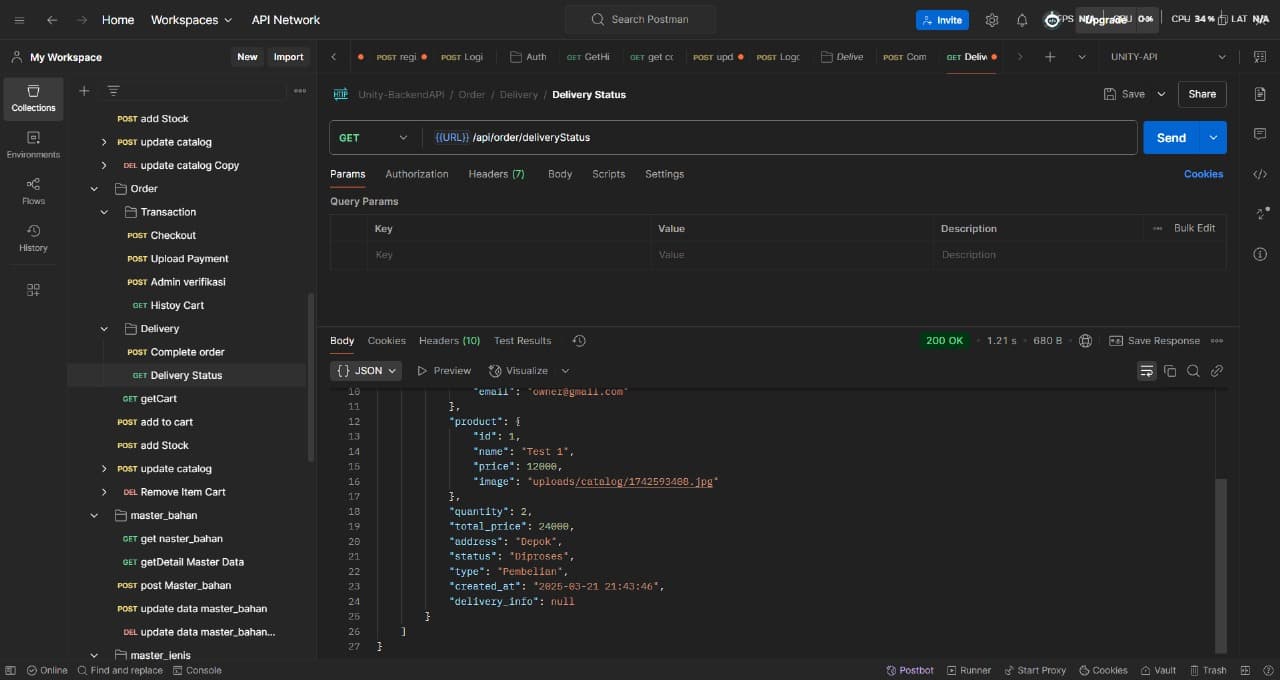The height and width of the screenshot is (680, 1280).
Task: Open History in the left sidebar
Action: click(33, 237)
